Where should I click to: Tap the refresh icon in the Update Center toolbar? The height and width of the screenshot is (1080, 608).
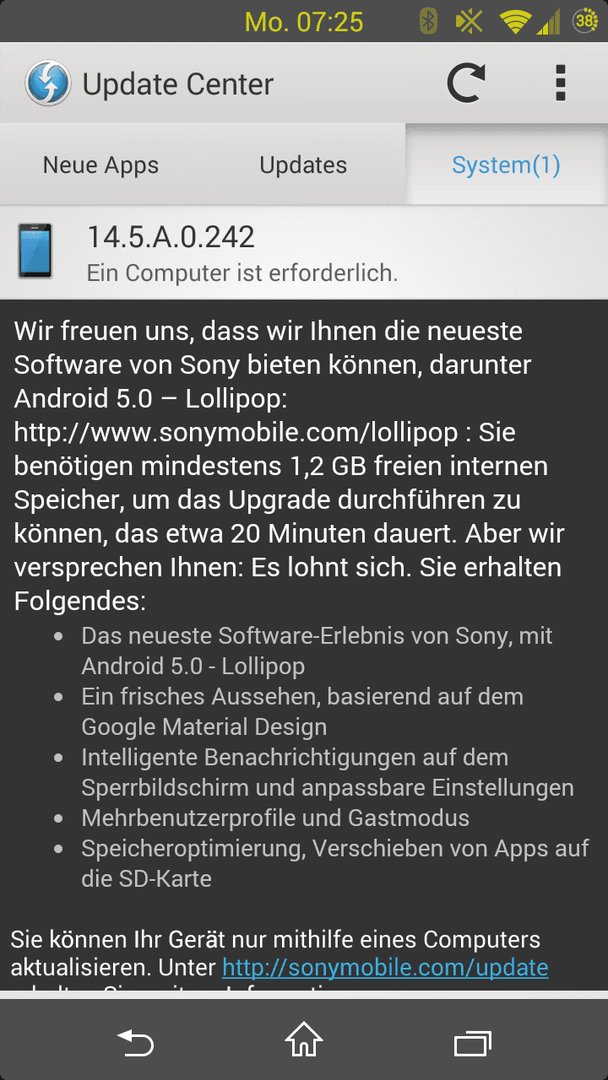coord(466,84)
